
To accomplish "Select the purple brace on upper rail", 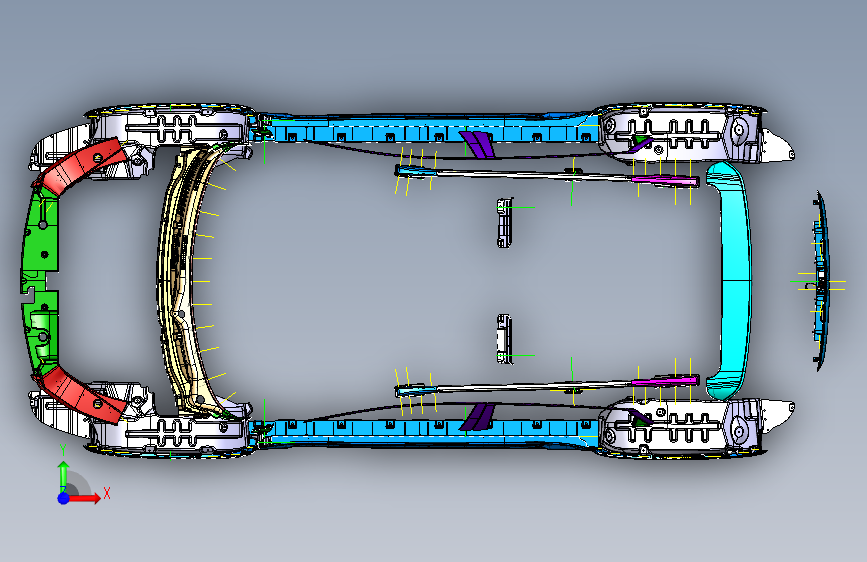I will pos(477,144).
